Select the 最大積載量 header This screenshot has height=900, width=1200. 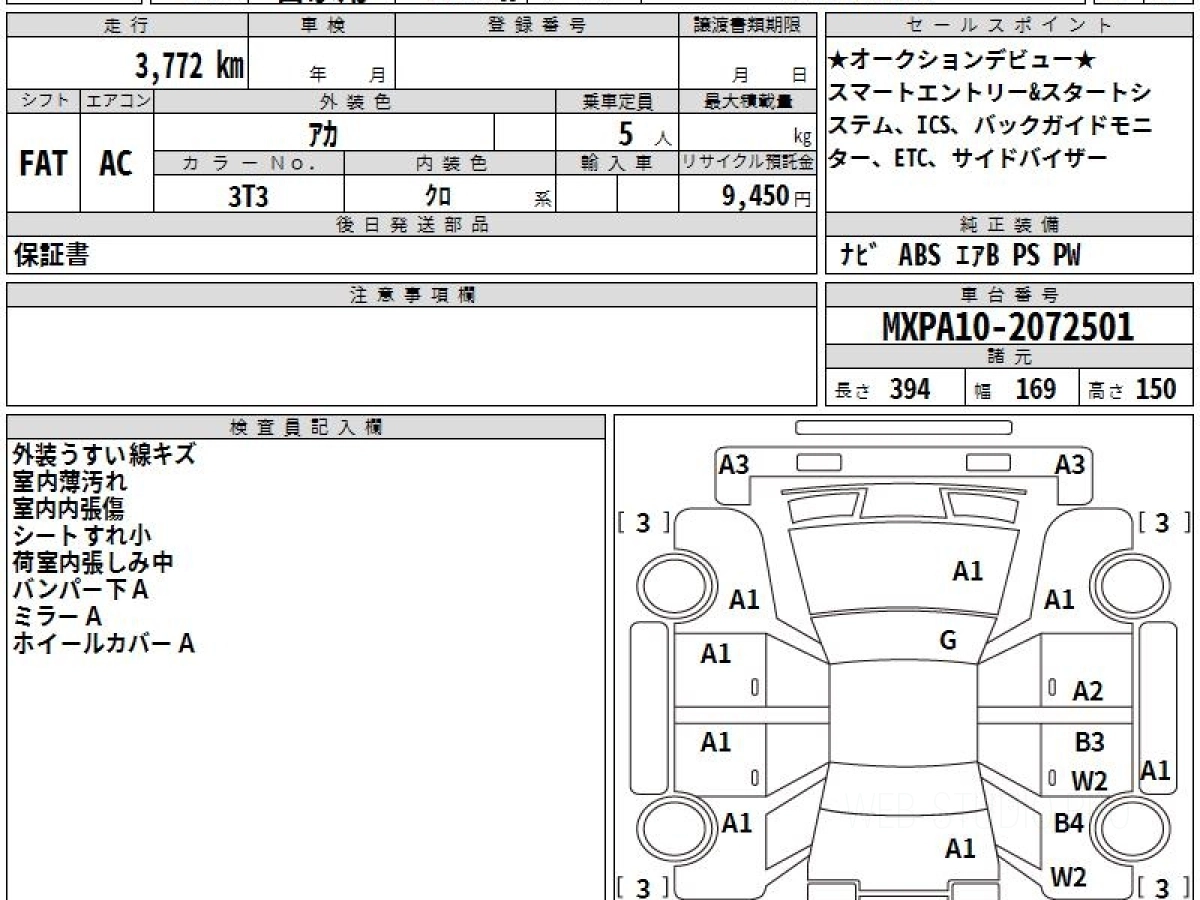[747, 101]
